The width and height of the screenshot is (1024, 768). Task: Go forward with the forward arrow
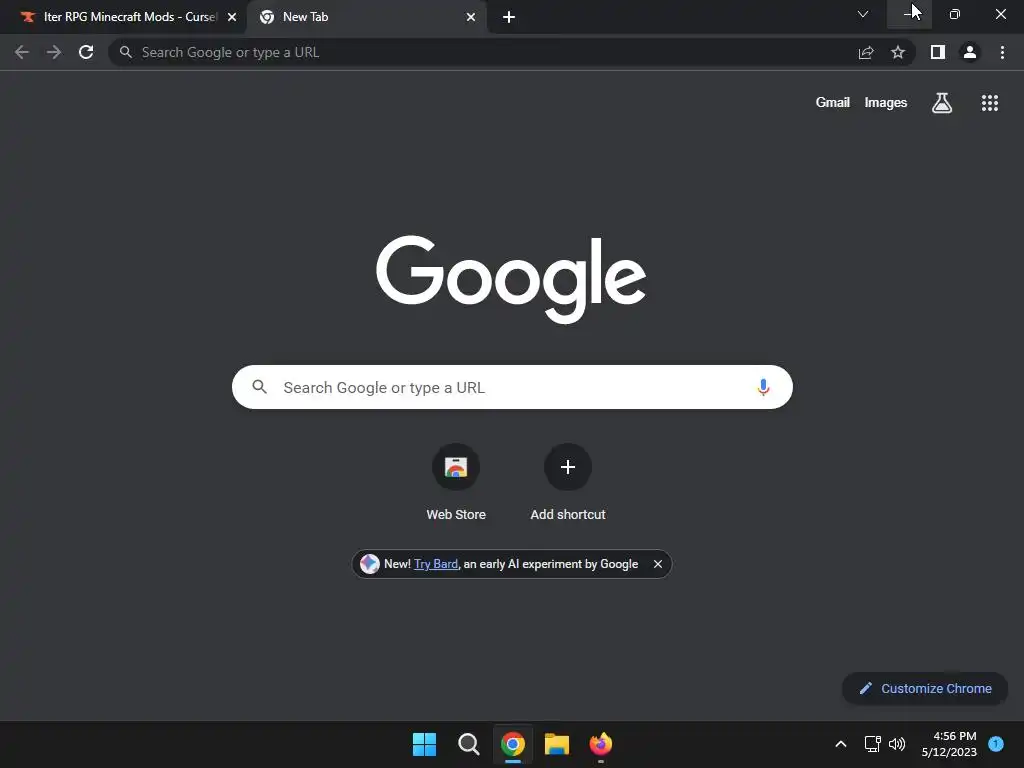54,52
